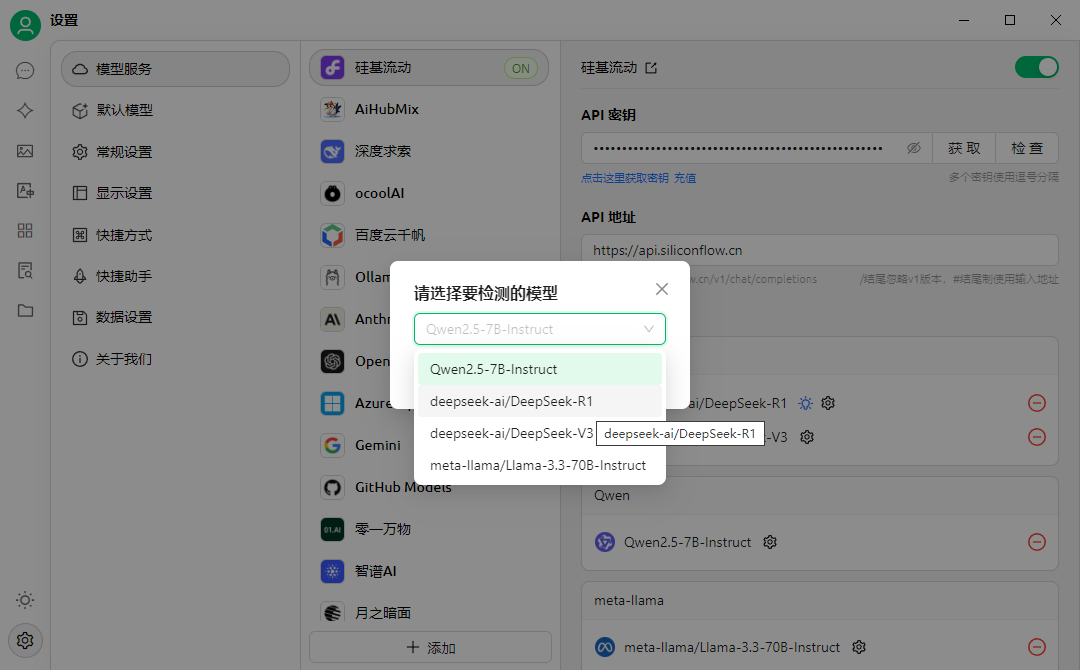
Task: Show the API key with eye icon
Action: point(913,148)
